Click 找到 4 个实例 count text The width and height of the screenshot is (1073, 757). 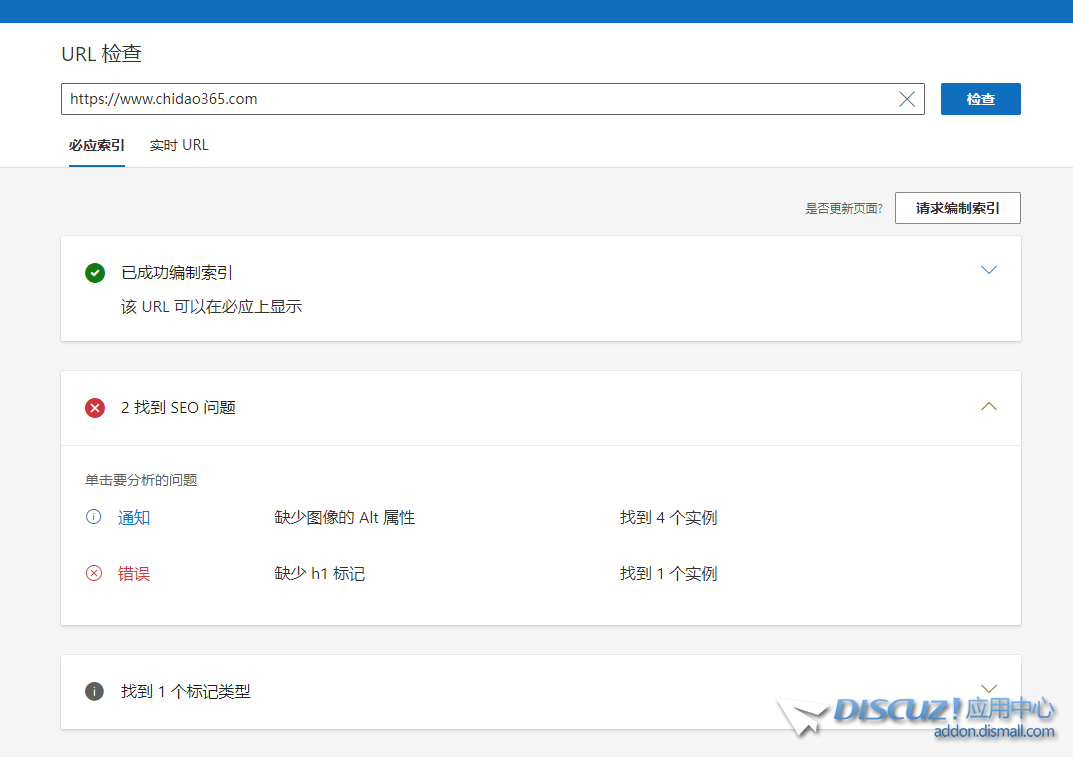point(668,518)
